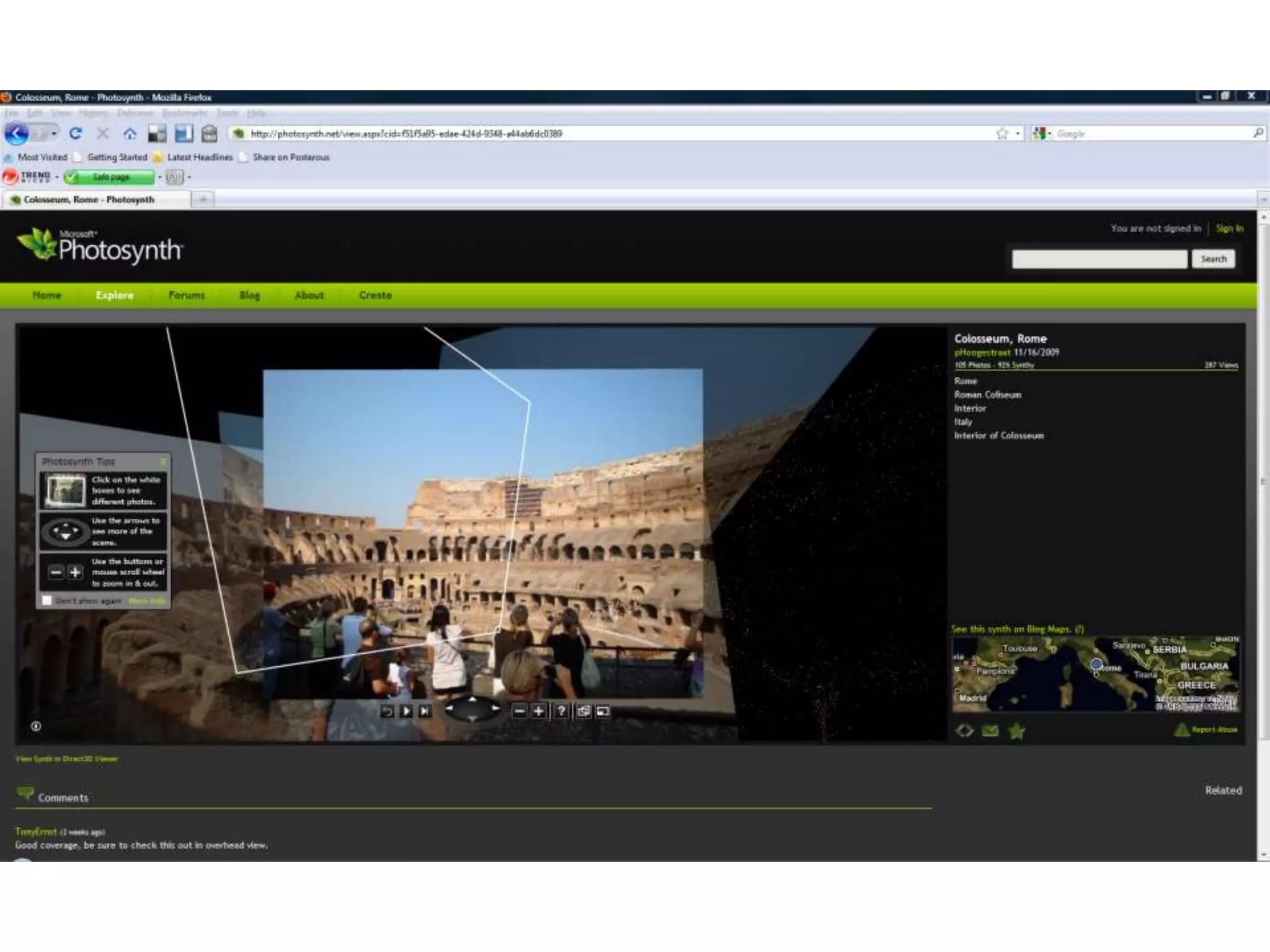Screen dimensions: 1270x952
Task: Toggle the 2D/overhead view icon in viewer
Action: 584,712
